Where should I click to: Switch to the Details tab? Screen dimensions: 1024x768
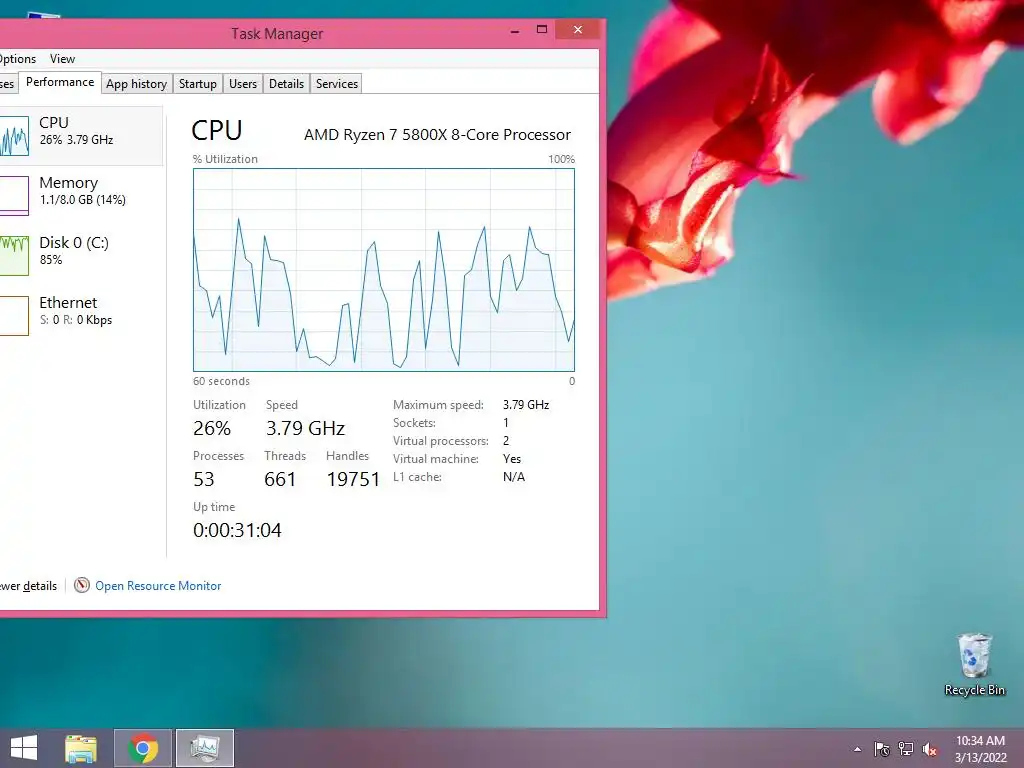click(286, 84)
